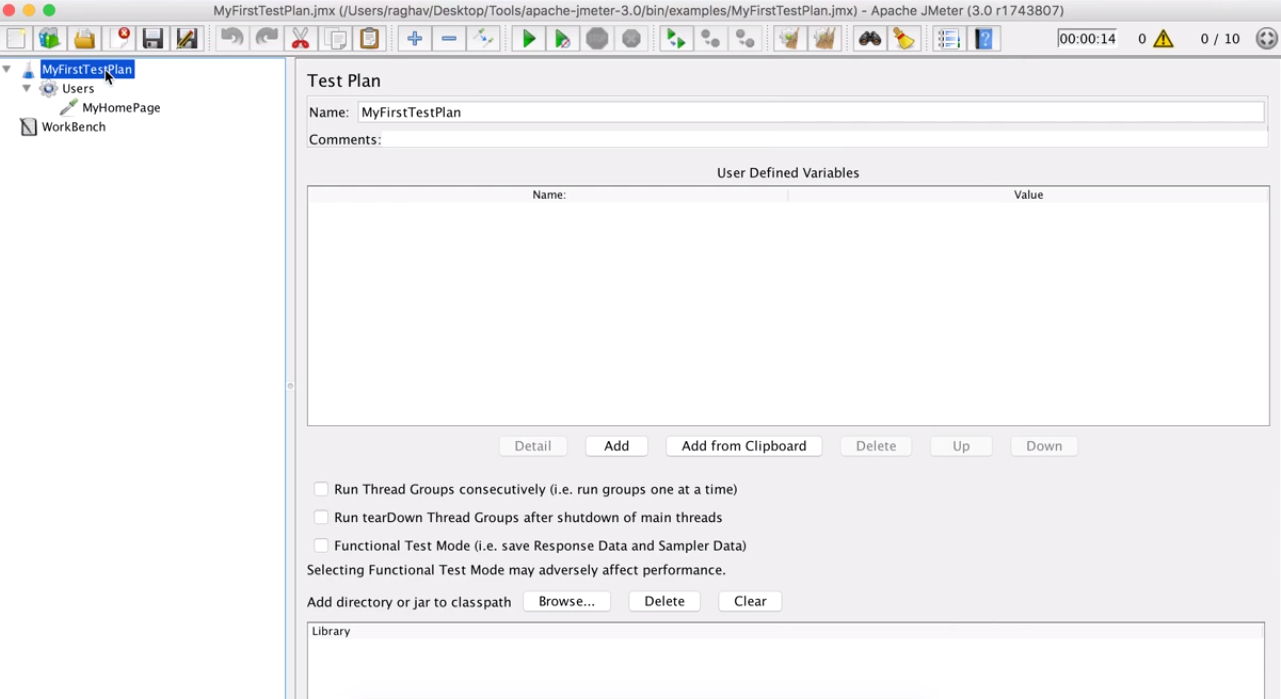Collapse the MyFirstTestPlan tree node arrow

pos(9,70)
